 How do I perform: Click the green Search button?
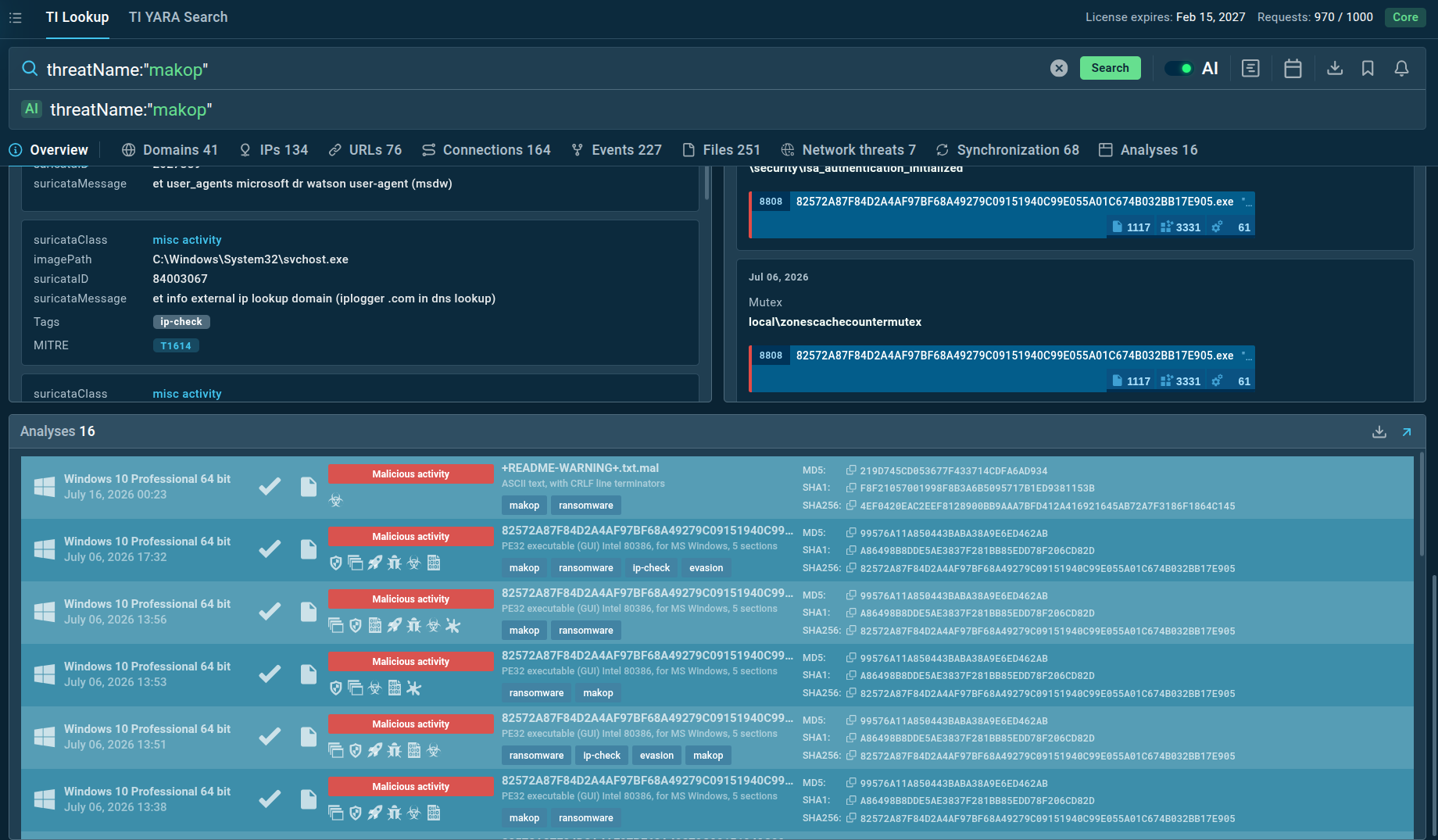1110,68
